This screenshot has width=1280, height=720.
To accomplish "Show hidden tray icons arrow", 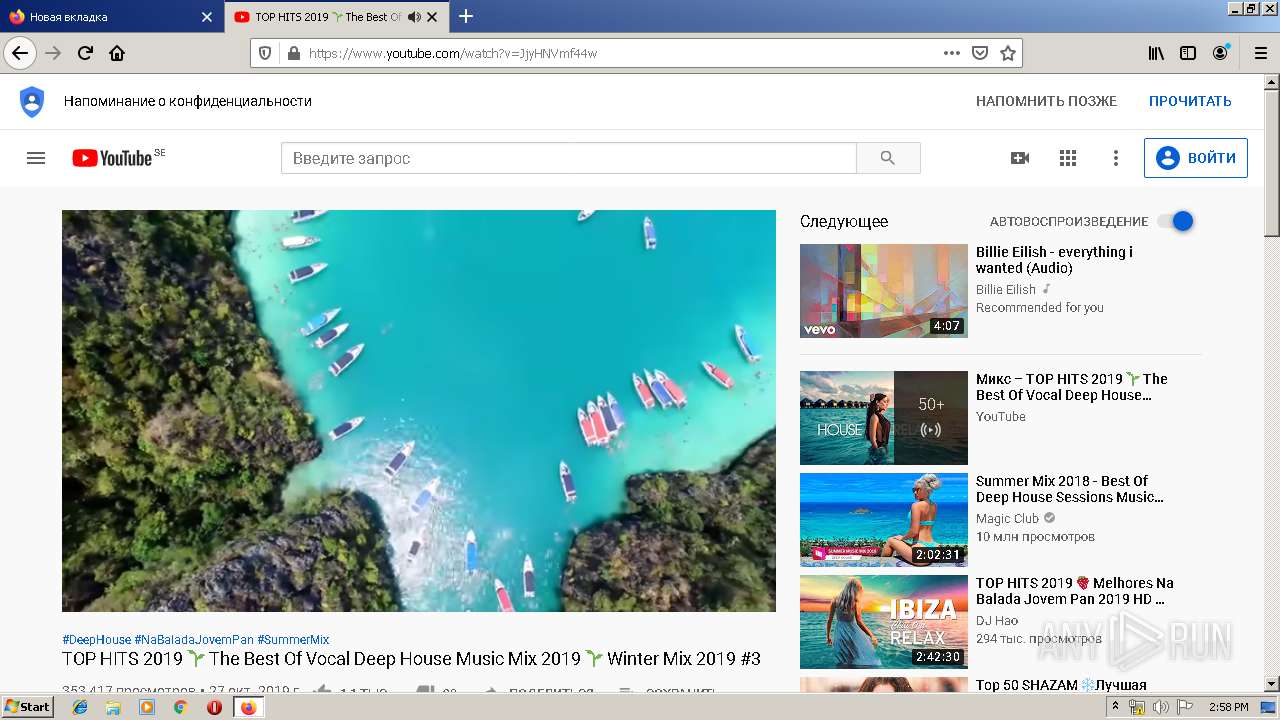I will [x=1115, y=707].
